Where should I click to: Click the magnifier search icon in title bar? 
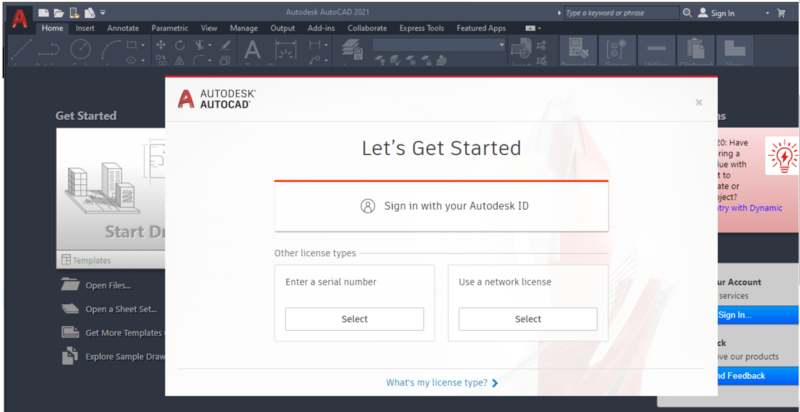tap(688, 13)
